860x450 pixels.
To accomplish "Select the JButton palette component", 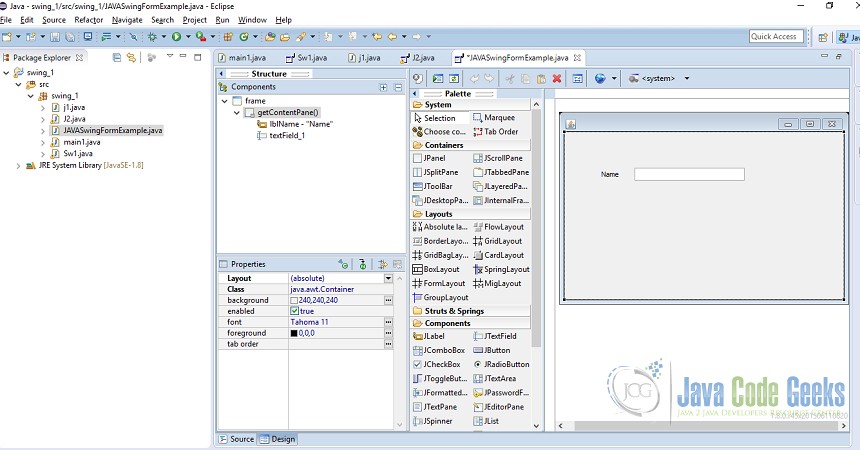I will point(497,350).
